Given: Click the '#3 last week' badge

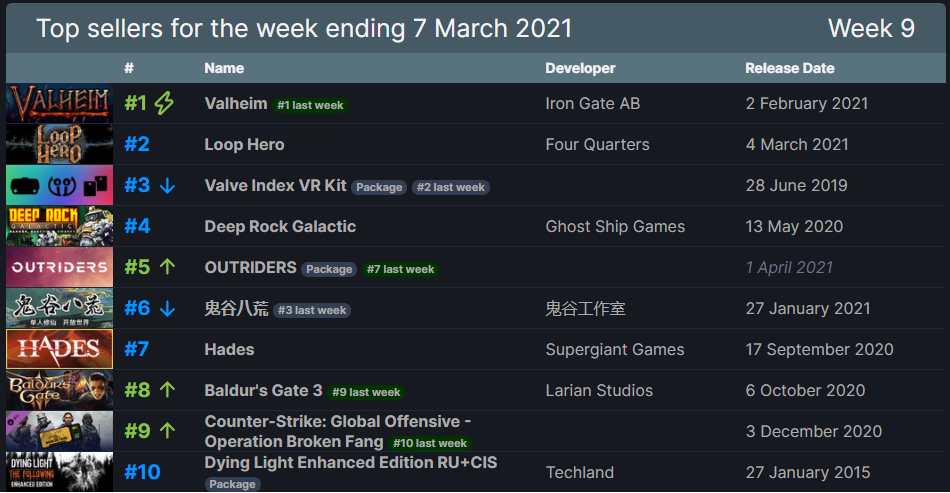Looking at the screenshot, I should coord(312,311).
